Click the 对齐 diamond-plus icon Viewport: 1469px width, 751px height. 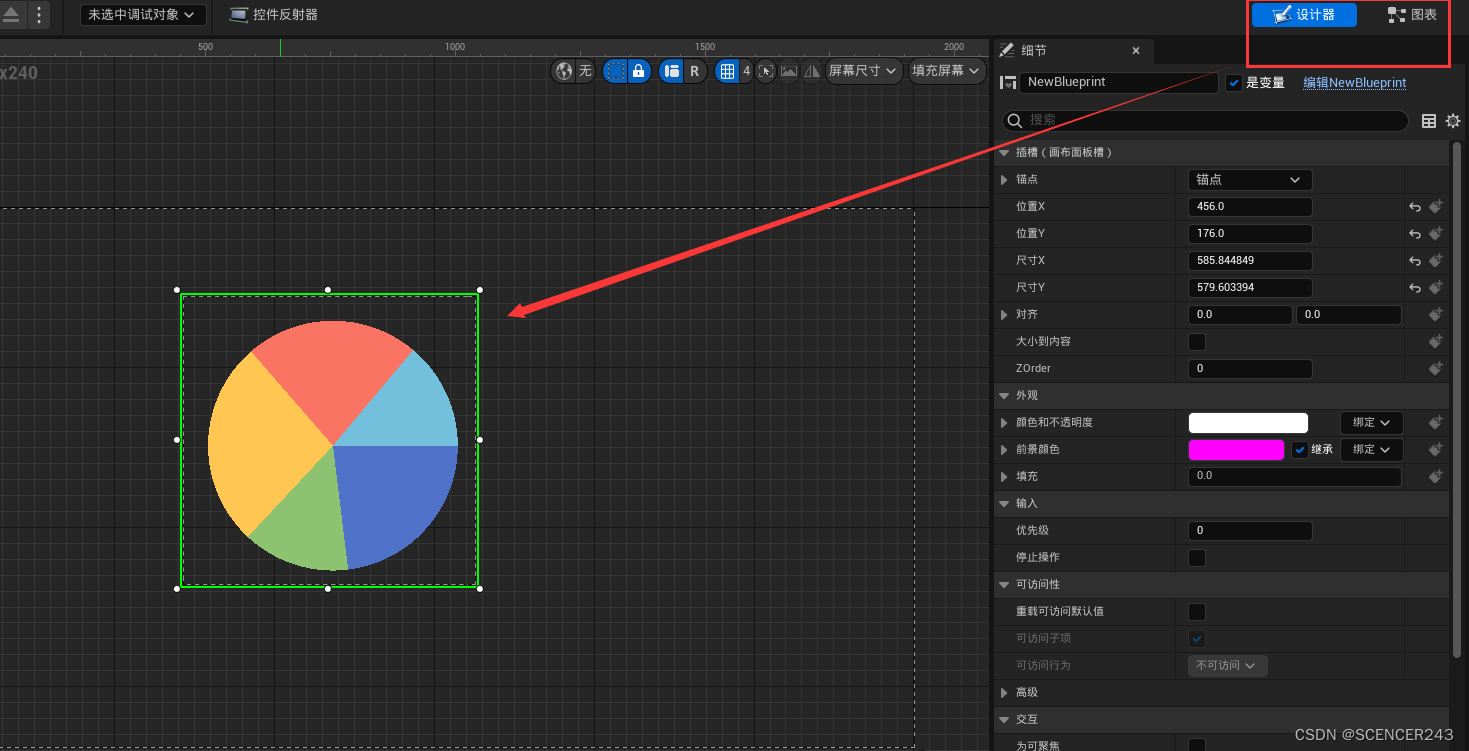[x=1436, y=315]
